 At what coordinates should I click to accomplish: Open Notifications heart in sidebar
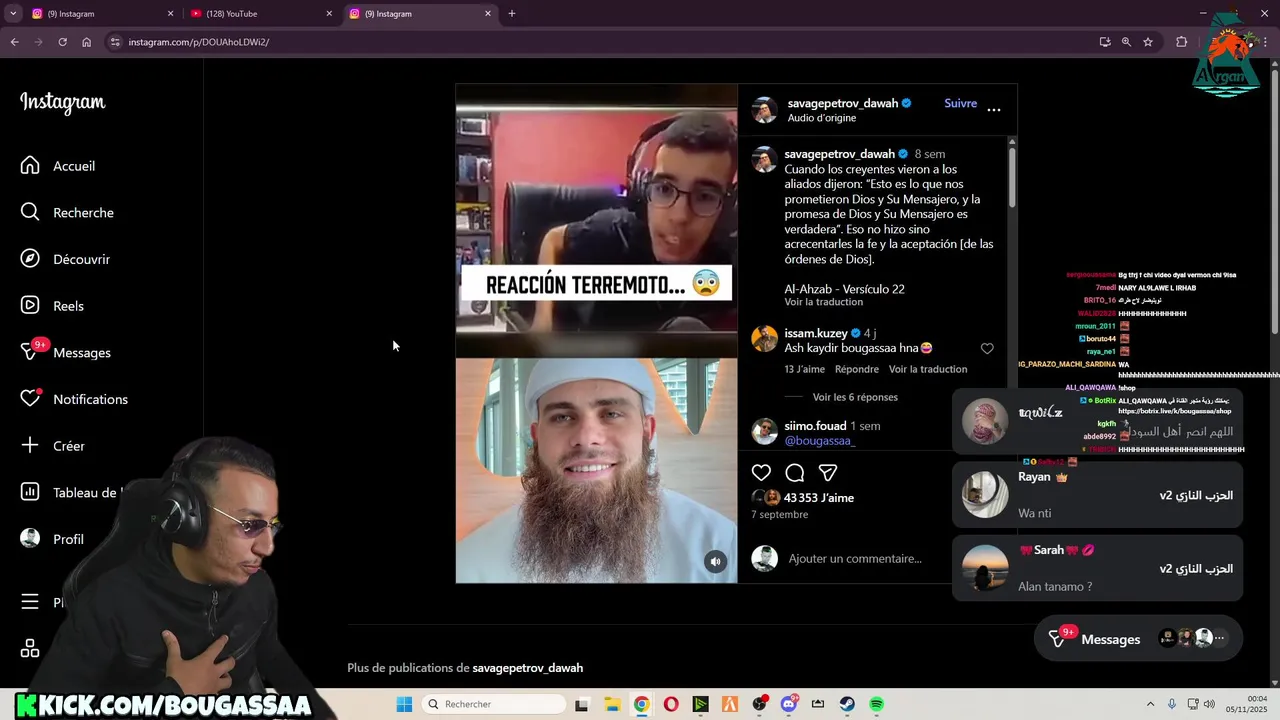coord(30,399)
